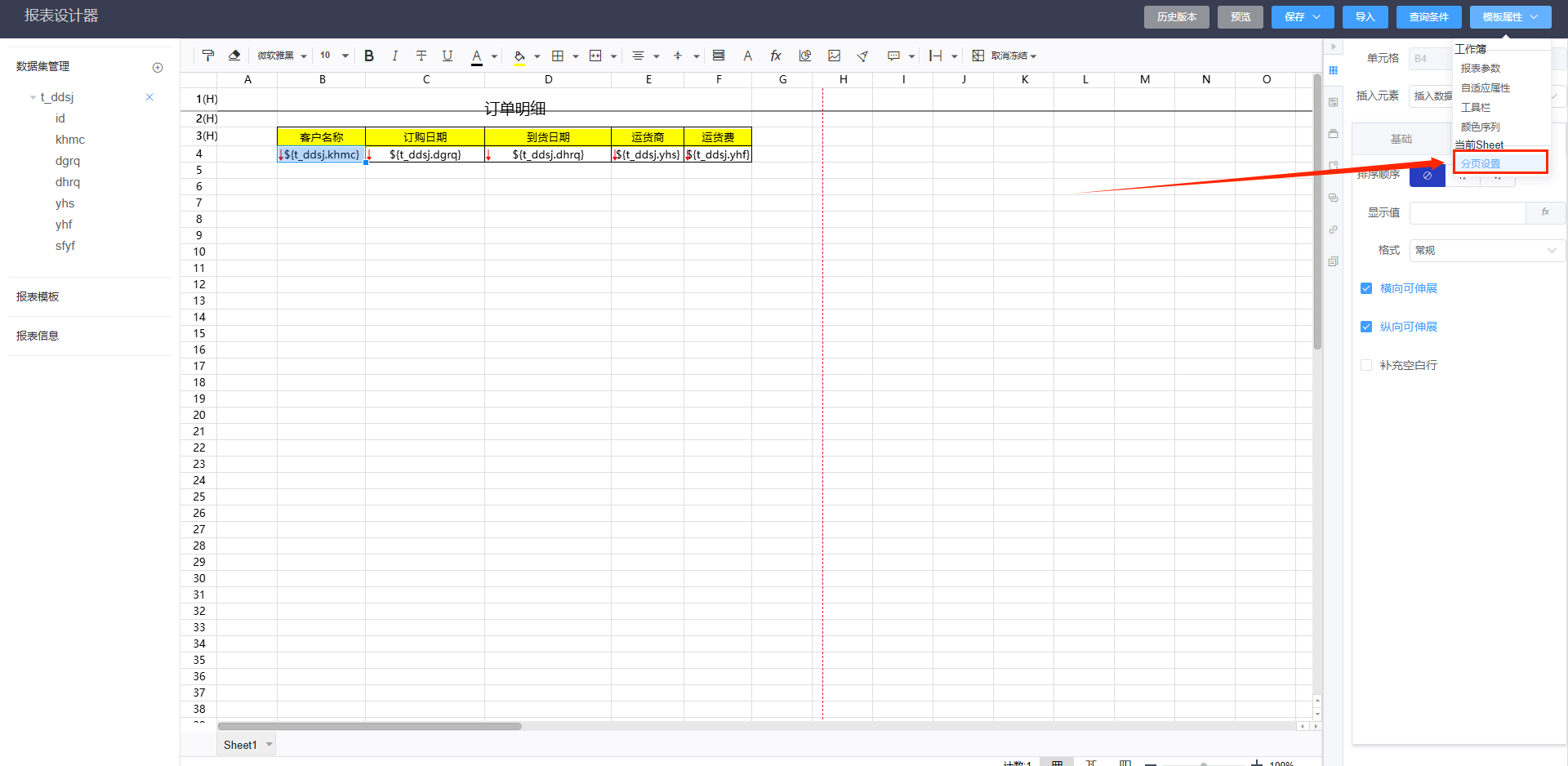
Task: Open the fill color dropdown arrow
Action: 537,56
